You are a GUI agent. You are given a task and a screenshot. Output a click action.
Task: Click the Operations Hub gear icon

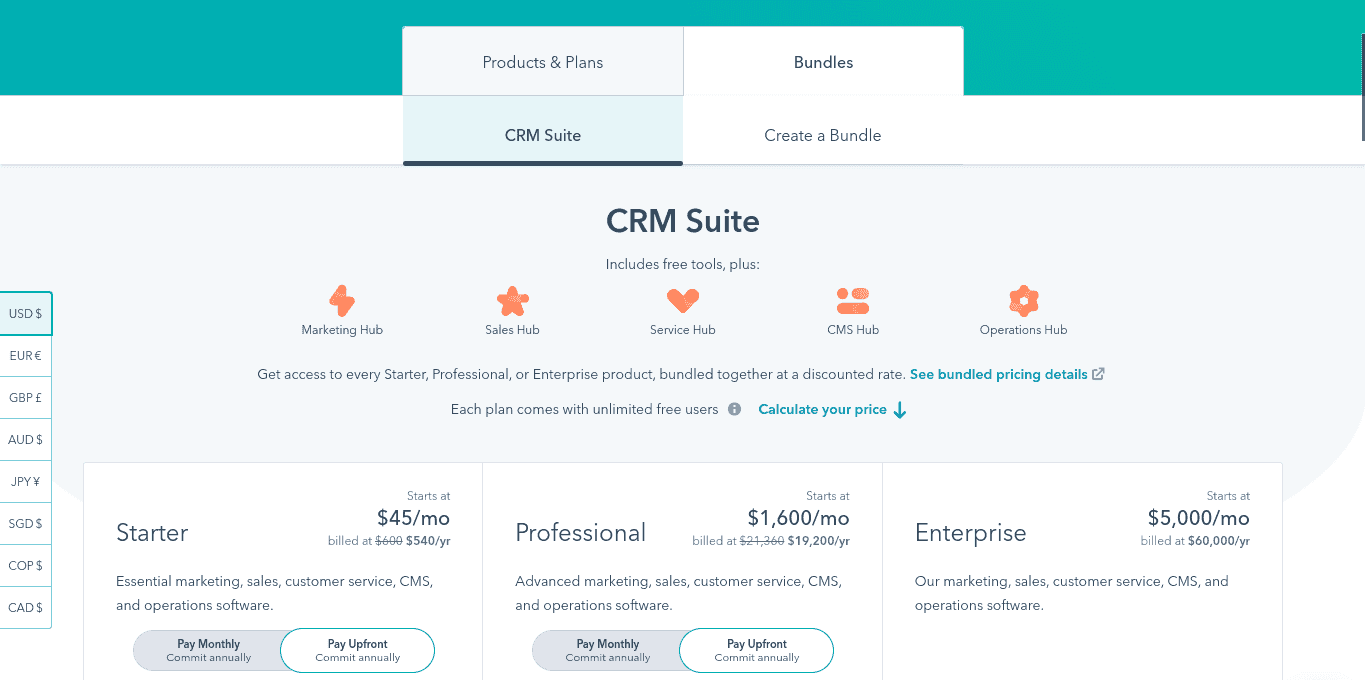(1023, 301)
